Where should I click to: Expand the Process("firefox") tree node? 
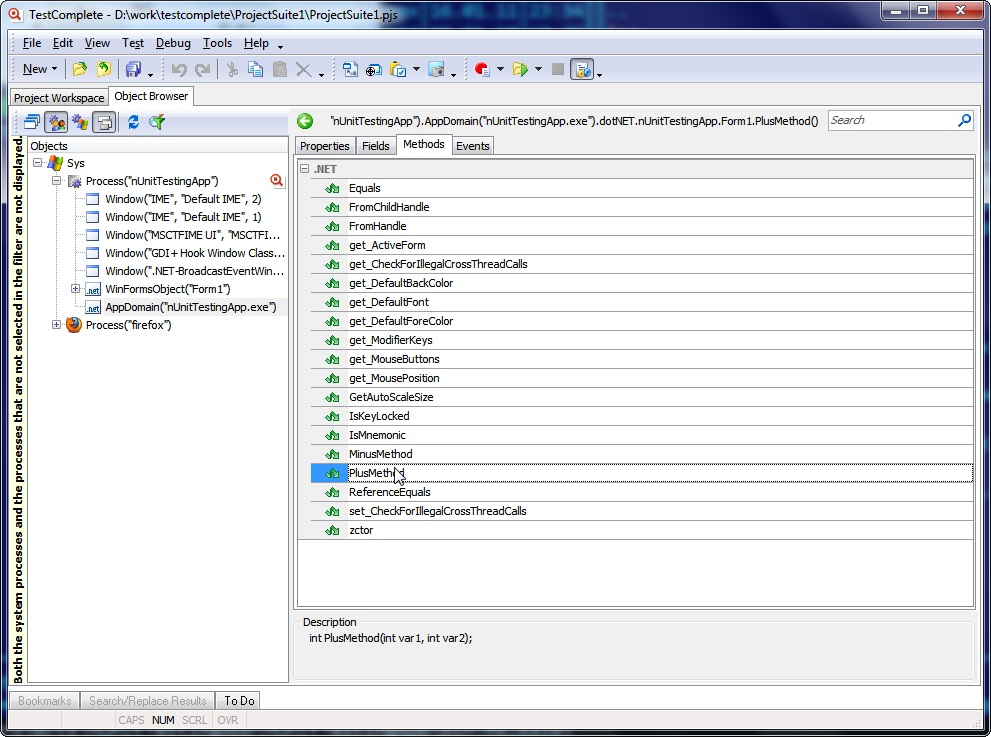[57, 325]
